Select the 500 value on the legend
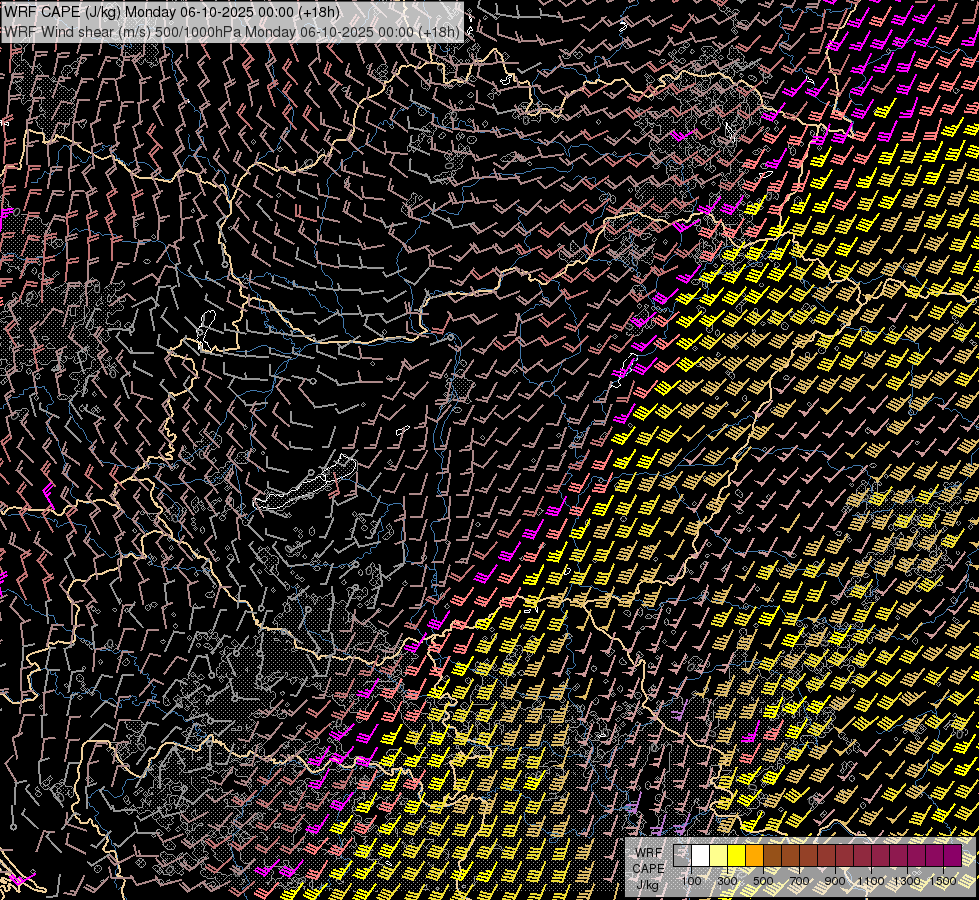Screen dimensions: 979x900 [763, 881]
